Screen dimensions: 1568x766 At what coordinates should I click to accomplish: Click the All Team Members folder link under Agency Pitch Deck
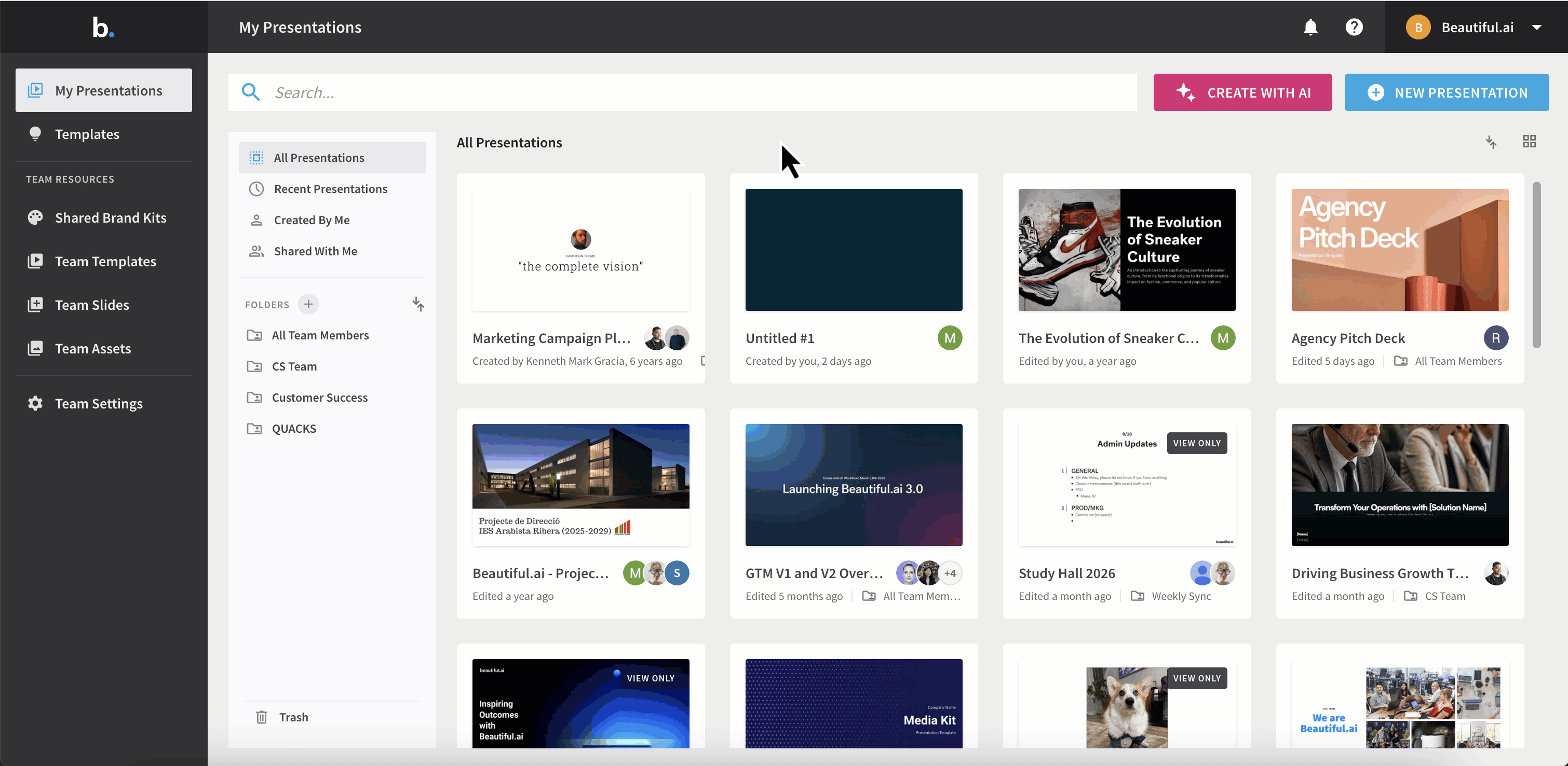[1448, 361]
